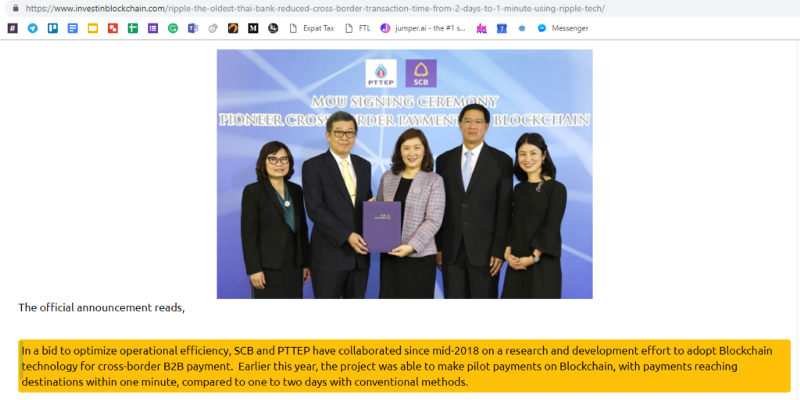Open the purple Google Forms bookmark icon
The width and height of the screenshot is (800, 400).
tap(153, 29)
